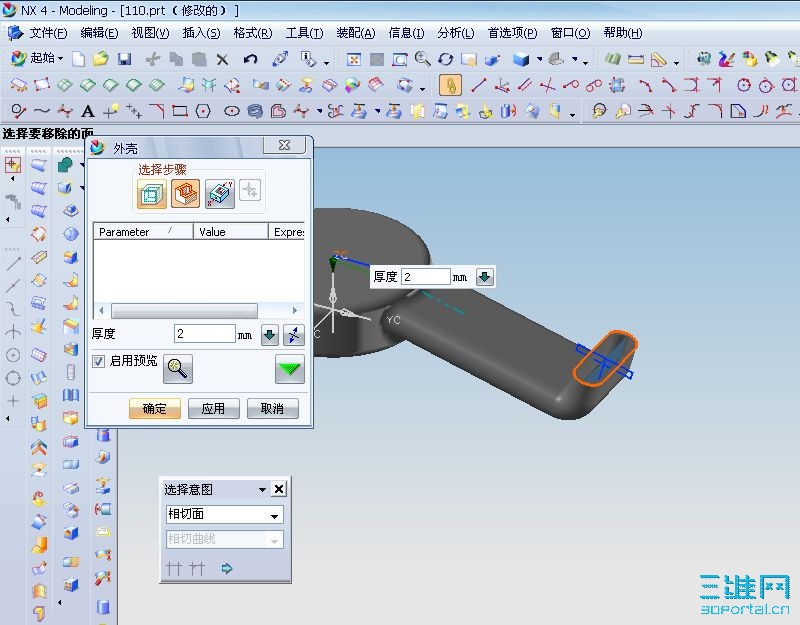Click the text A tool icon

(88, 111)
